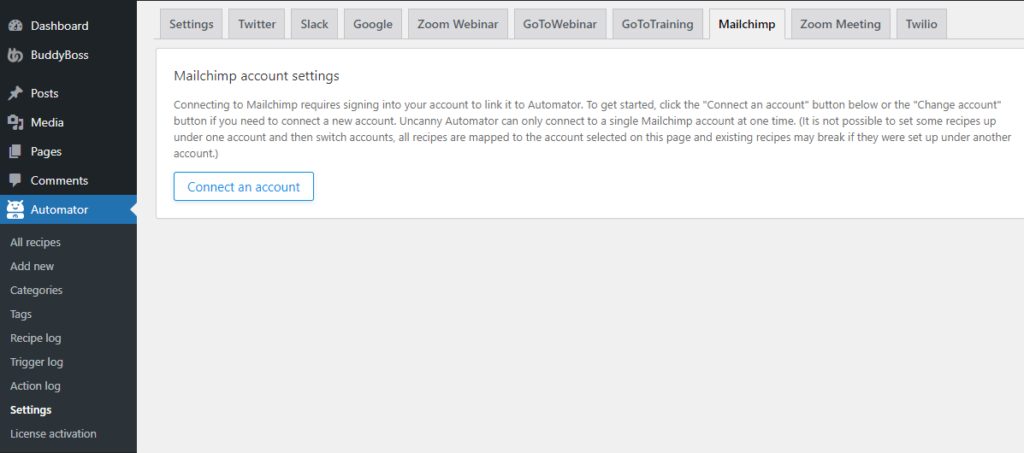Open Categories submenu link
The width and height of the screenshot is (1024, 453).
37,290
